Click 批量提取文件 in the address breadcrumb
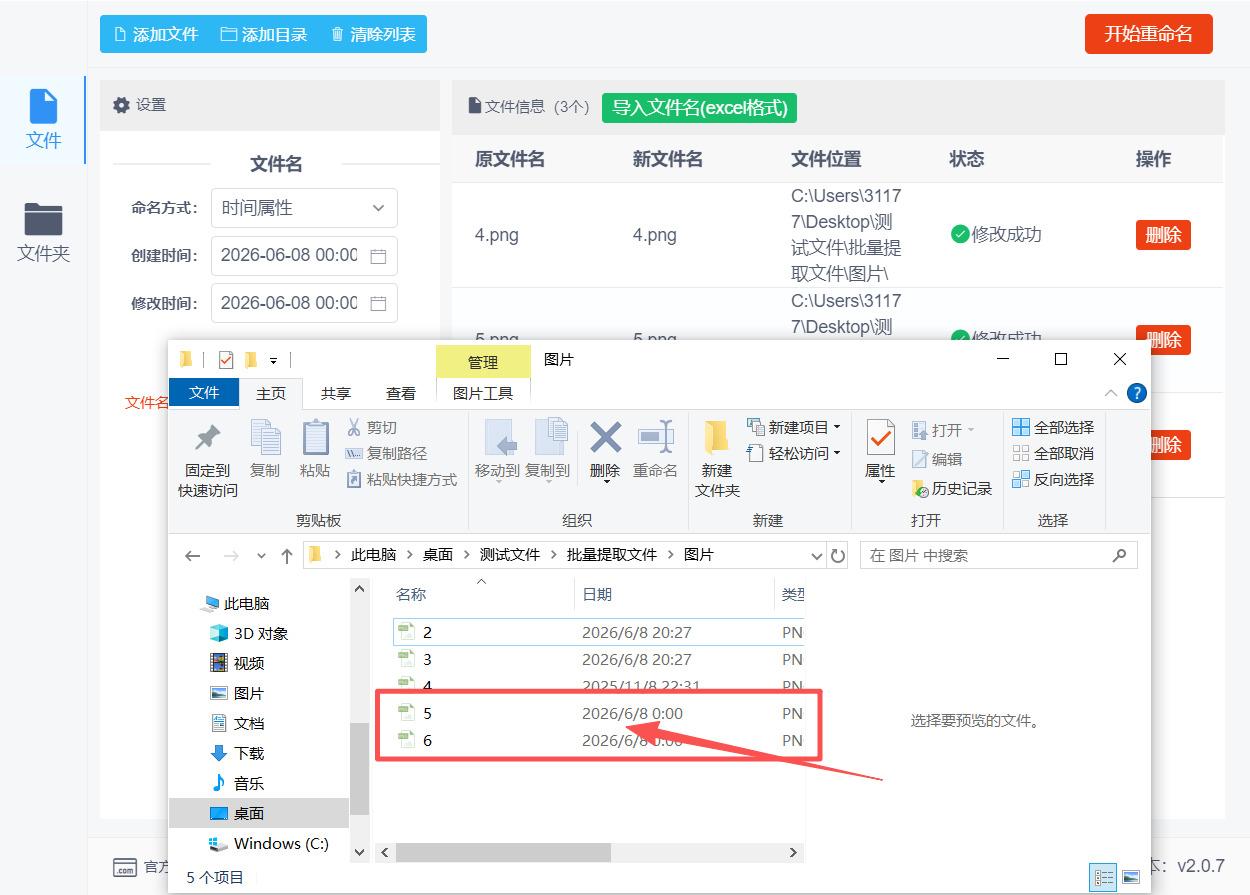Viewport: 1250px width, 895px height. (612, 554)
